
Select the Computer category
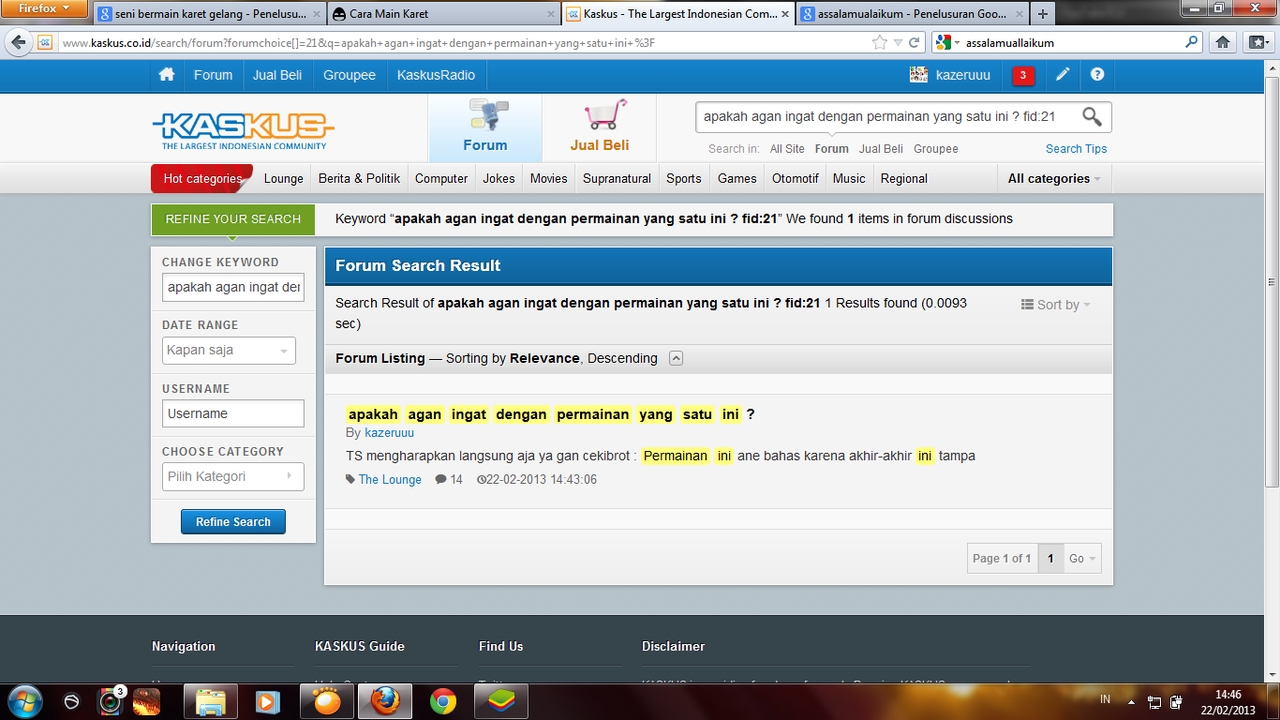point(441,179)
